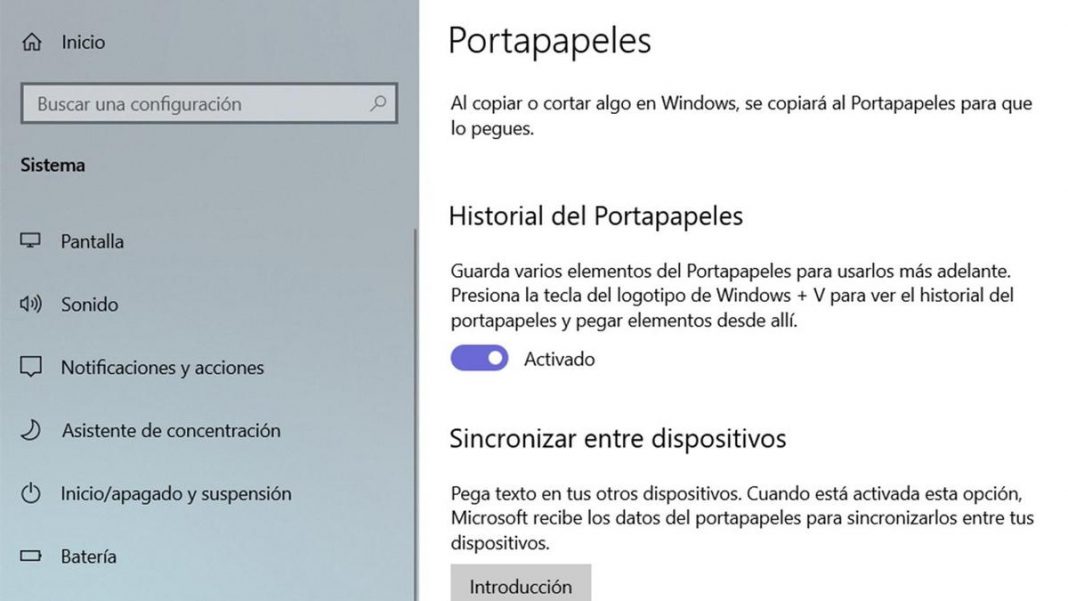Open Sonido settings
The width and height of the screenshot is (1068, 601).
point(89,304)
